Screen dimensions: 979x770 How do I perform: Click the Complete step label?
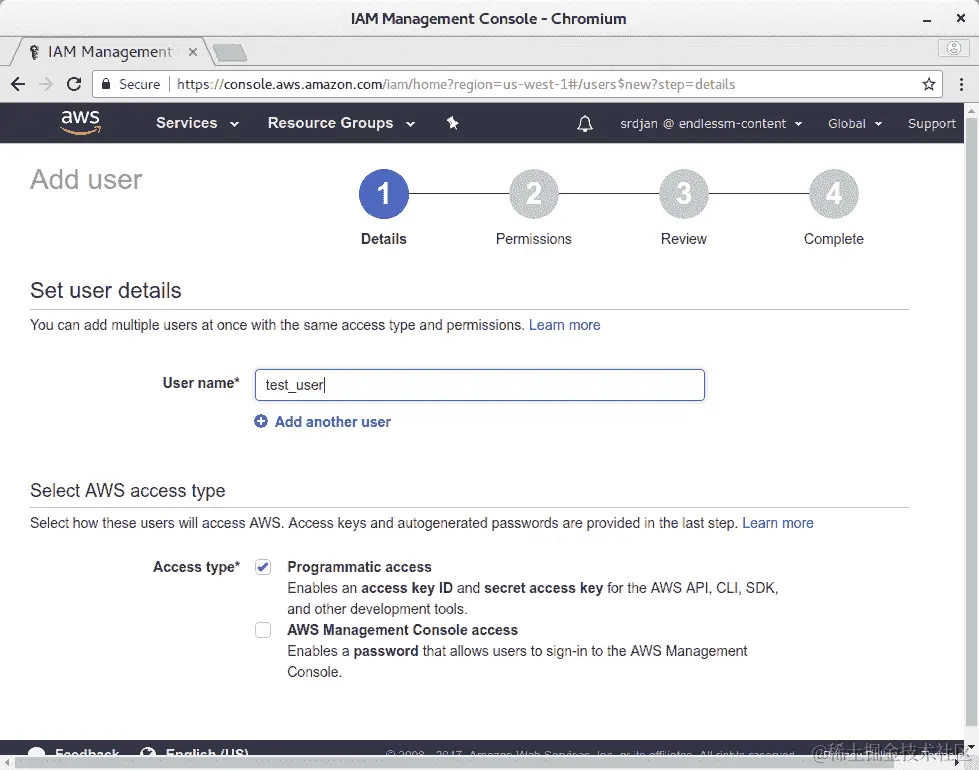[x=834, y=239]
